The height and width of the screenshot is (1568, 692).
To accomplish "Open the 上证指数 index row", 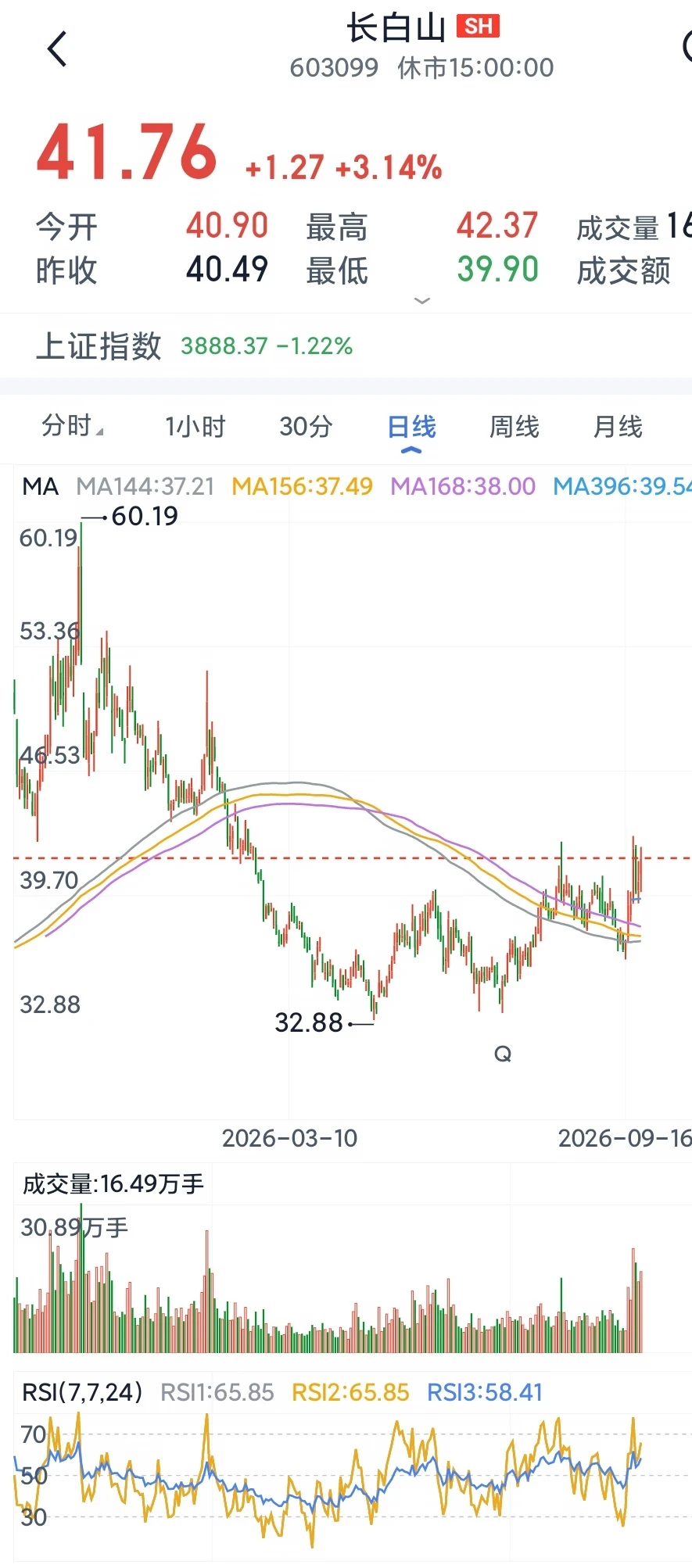I will pyautogui.click(x=346, y=345).
